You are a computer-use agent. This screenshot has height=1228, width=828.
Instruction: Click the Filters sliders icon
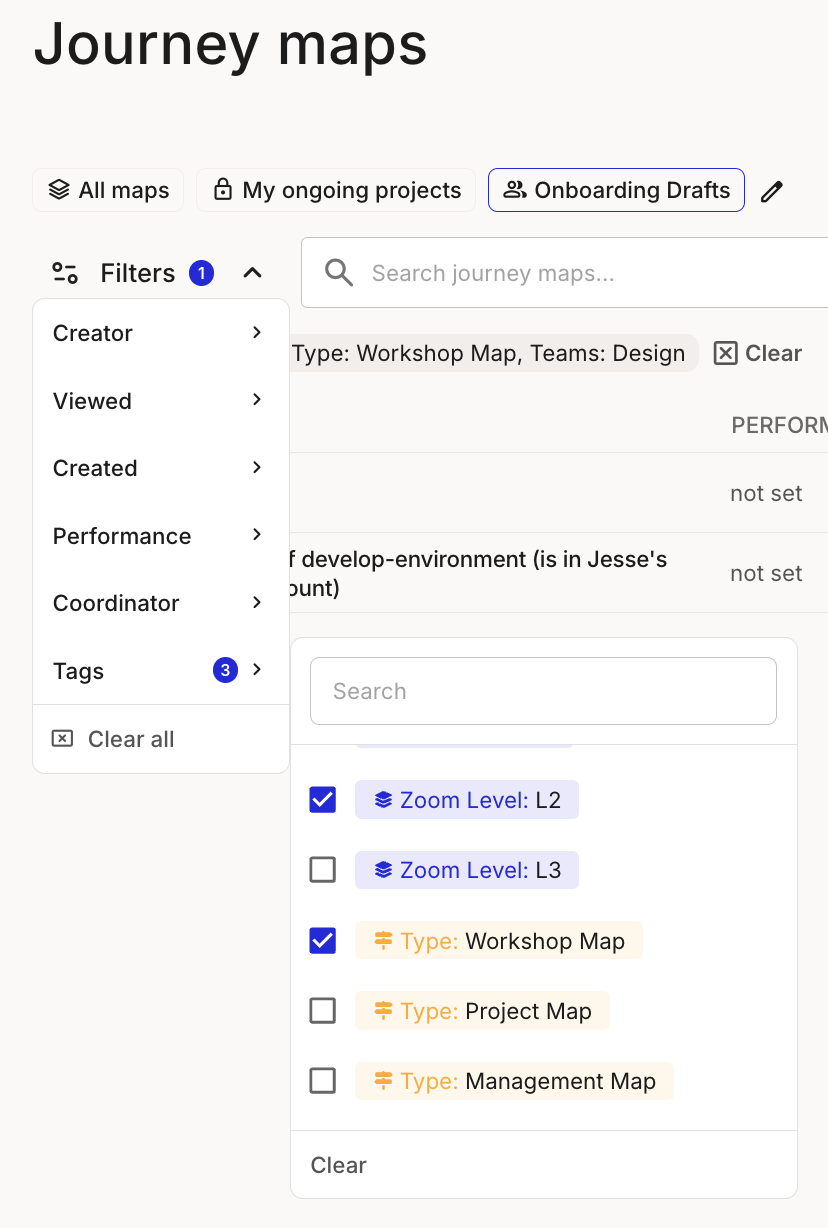pyautogui.click(x=65, y=273)
